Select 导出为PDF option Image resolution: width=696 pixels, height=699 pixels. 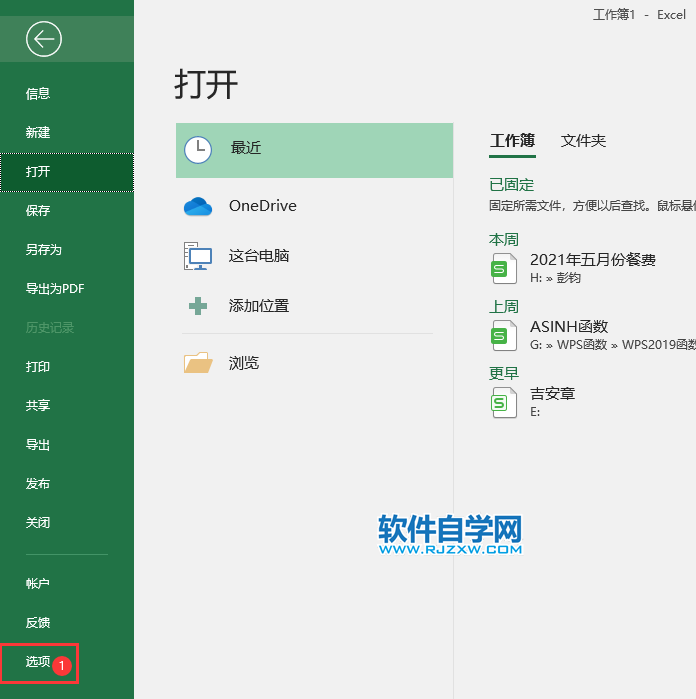[67, 289]
